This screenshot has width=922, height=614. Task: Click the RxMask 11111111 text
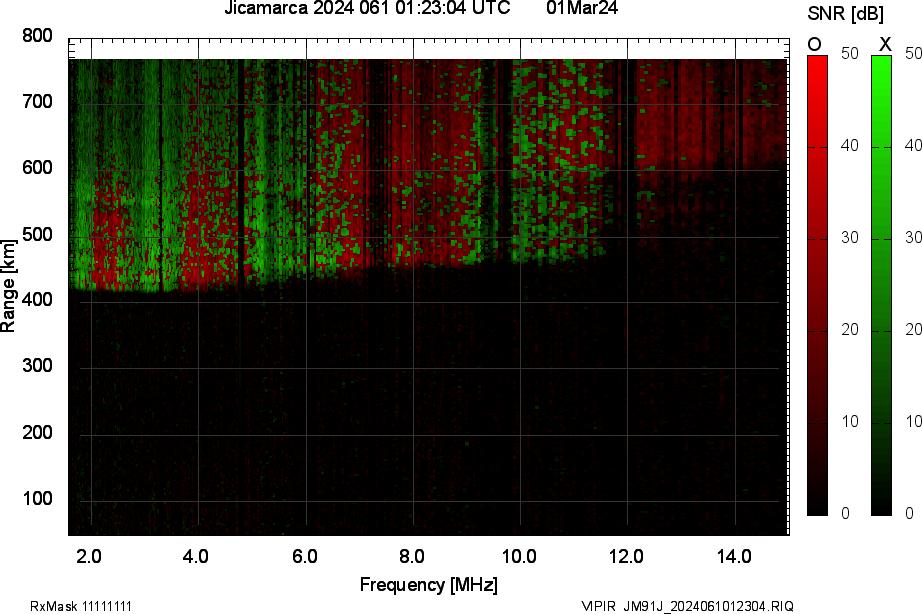click(x=81, y=606)
